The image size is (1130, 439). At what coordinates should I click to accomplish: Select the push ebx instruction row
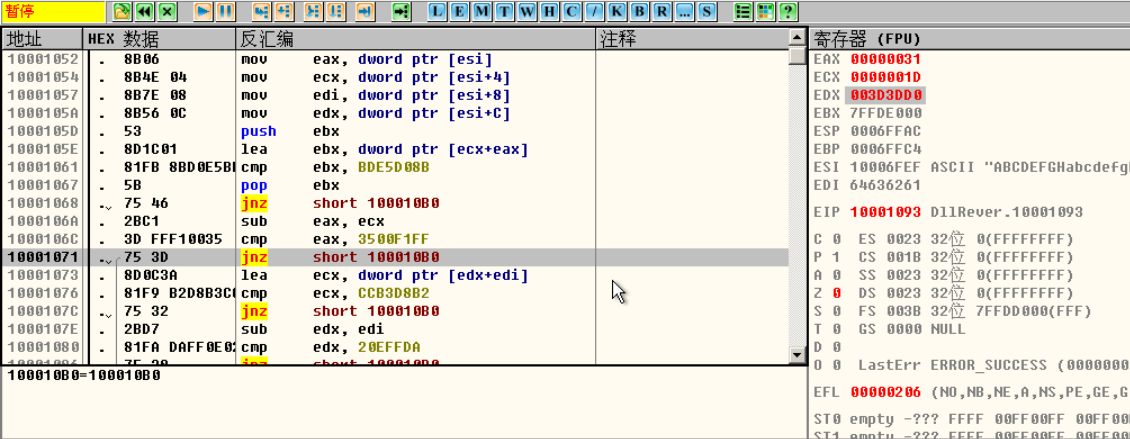tap(395, 131)
